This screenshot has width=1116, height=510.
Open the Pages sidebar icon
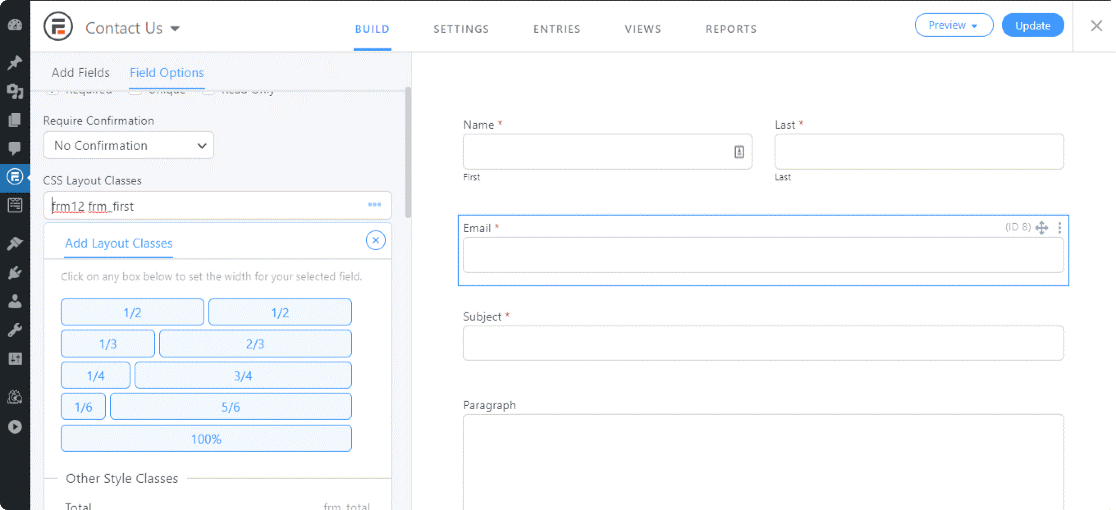click(14, 120)
